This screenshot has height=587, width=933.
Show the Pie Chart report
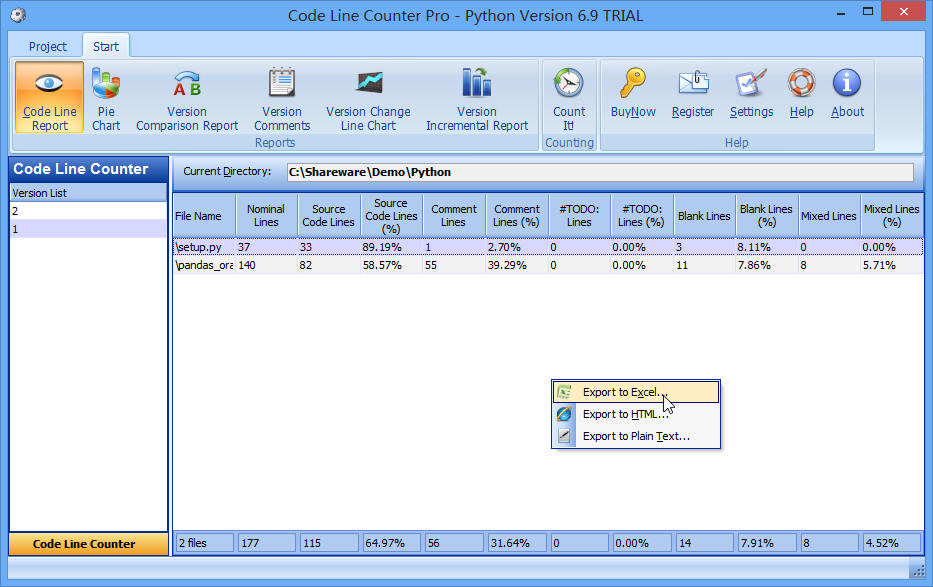tap(106, 98)
